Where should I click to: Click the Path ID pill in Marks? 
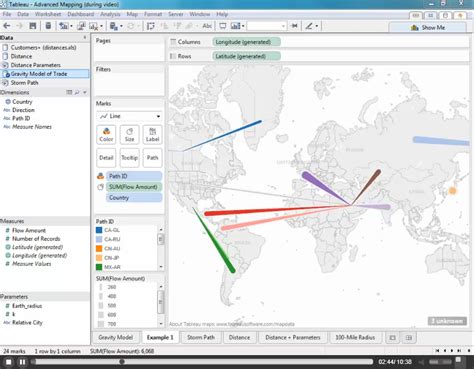[x=134, y=176]
